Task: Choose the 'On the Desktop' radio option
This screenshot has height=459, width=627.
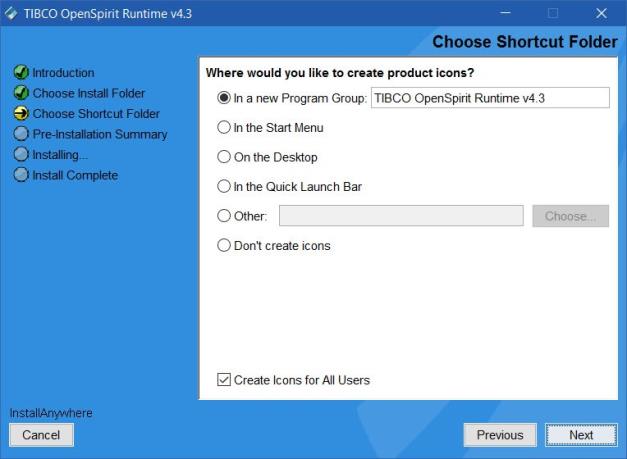Action: [x=224, y=157]
